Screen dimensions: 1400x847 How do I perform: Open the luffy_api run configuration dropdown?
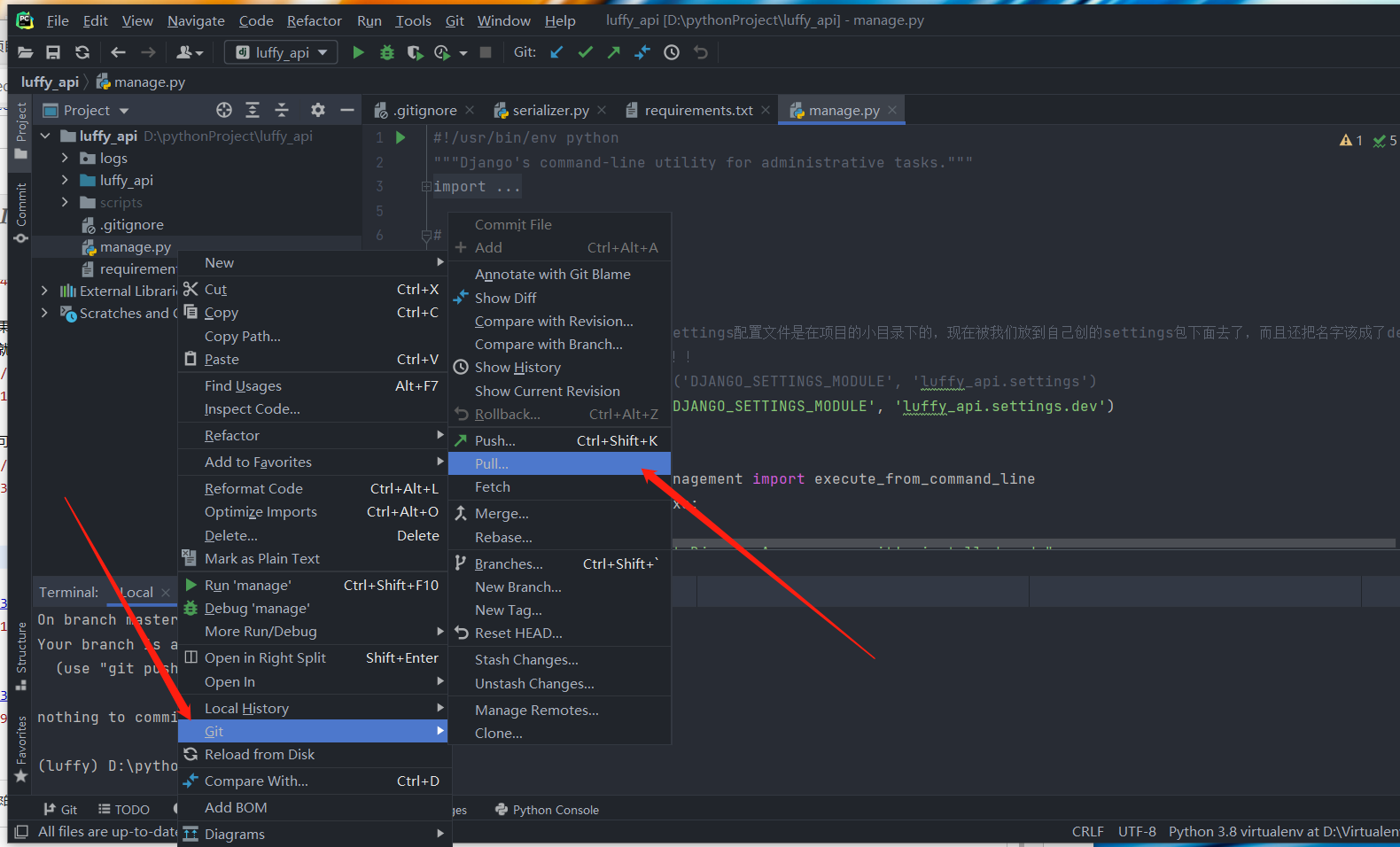click(x=281, y=53)
